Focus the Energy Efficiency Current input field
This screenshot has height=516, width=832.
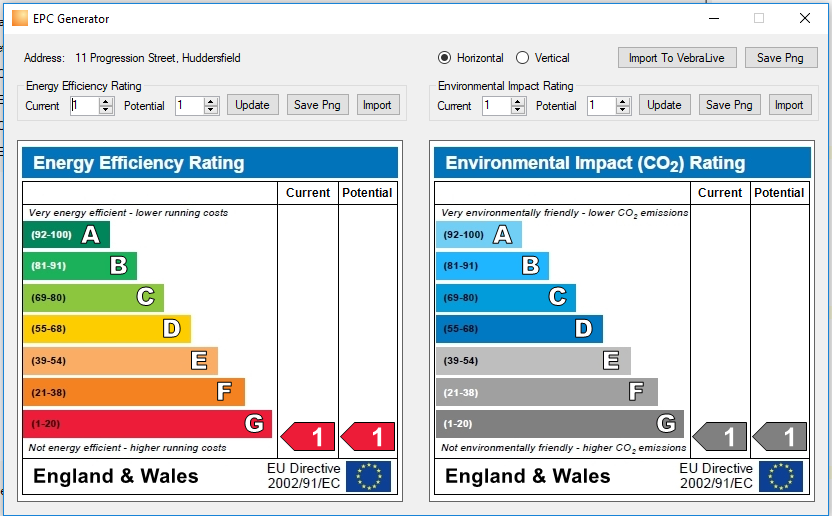85,105
